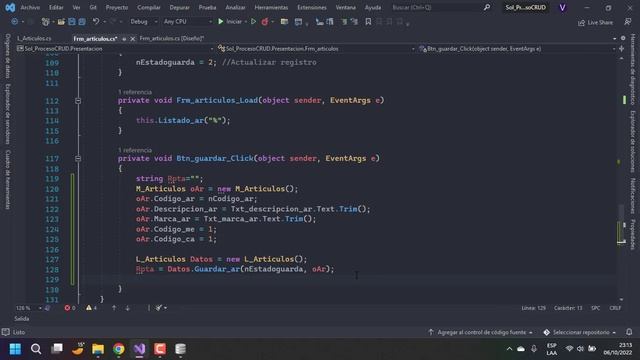The height and width of the screenshot is (360, 640).
Task: Expand Agregar al control de código fuente
Action: [481, 332]
